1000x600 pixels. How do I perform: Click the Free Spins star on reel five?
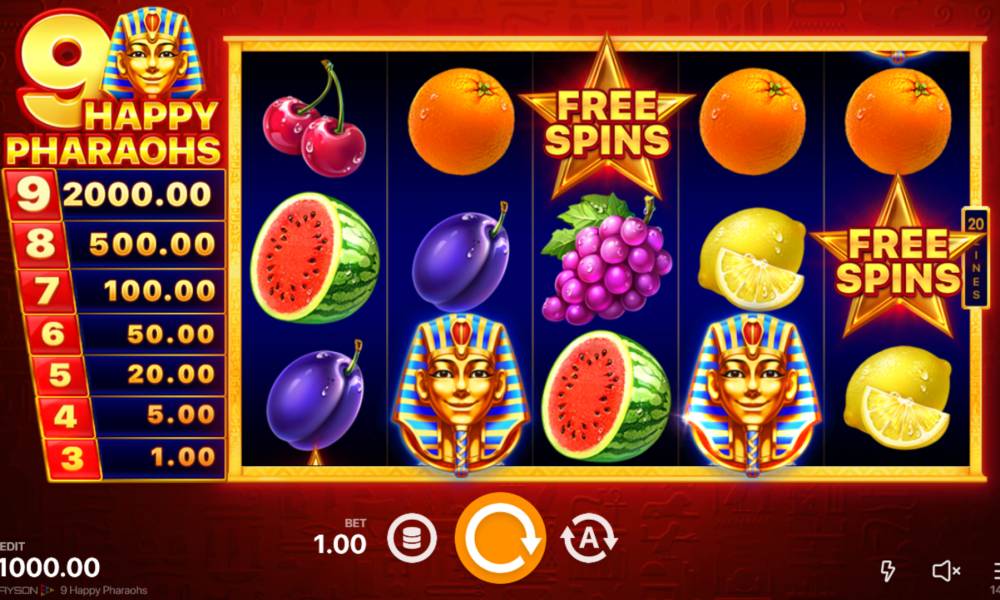(x=898, y=259)
